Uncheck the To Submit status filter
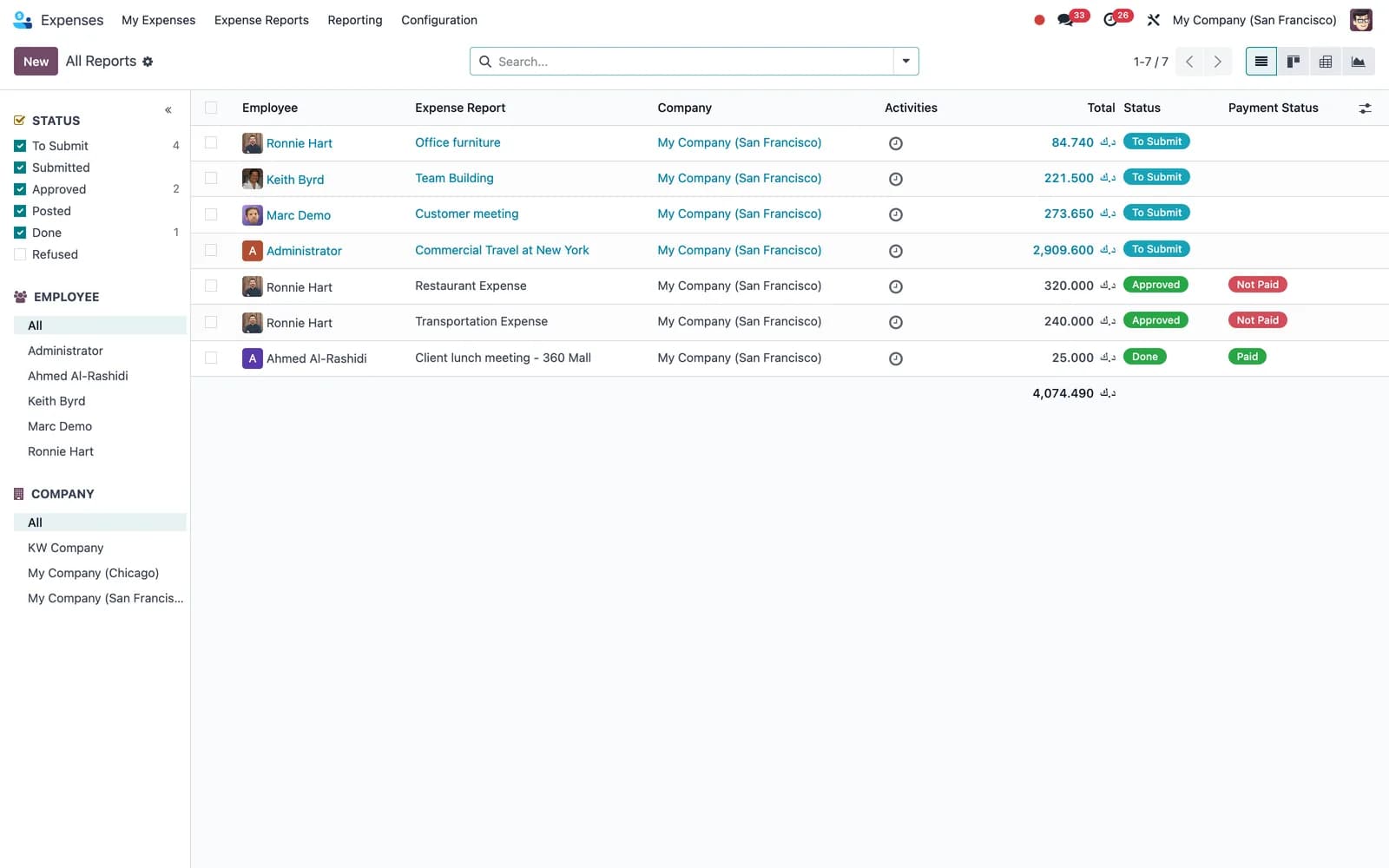This screenshot has height=868, width=1389. 20,146
